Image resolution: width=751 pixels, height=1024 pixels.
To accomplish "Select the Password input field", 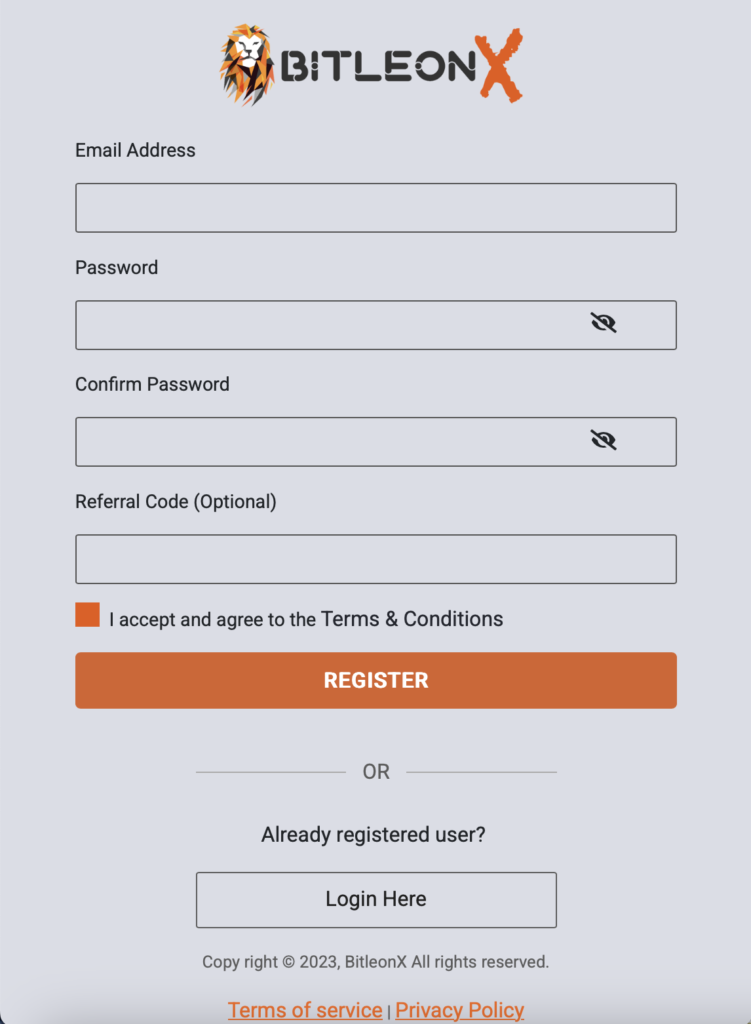I will click(376, 325).
